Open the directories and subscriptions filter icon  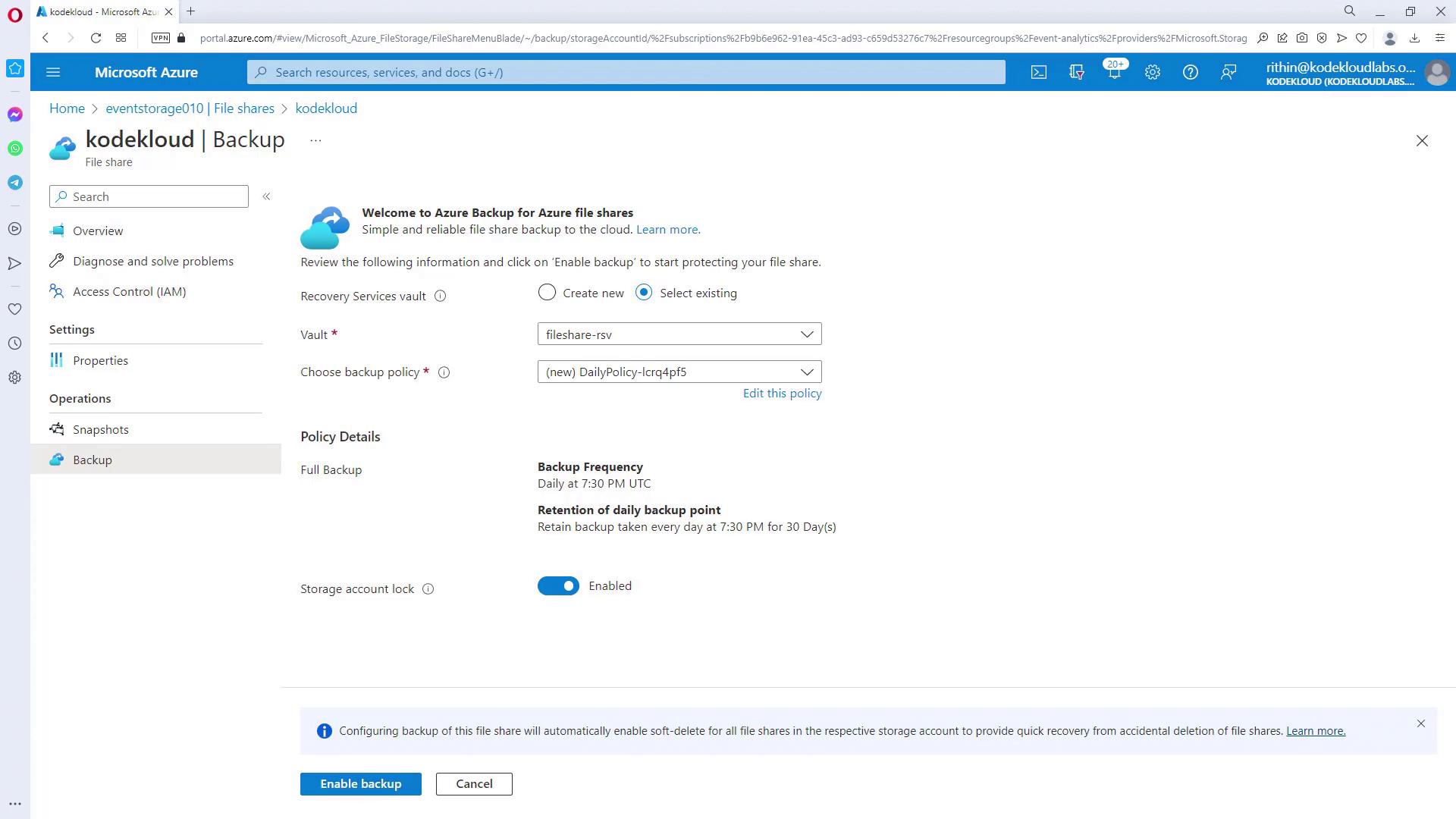point(1076,72)
